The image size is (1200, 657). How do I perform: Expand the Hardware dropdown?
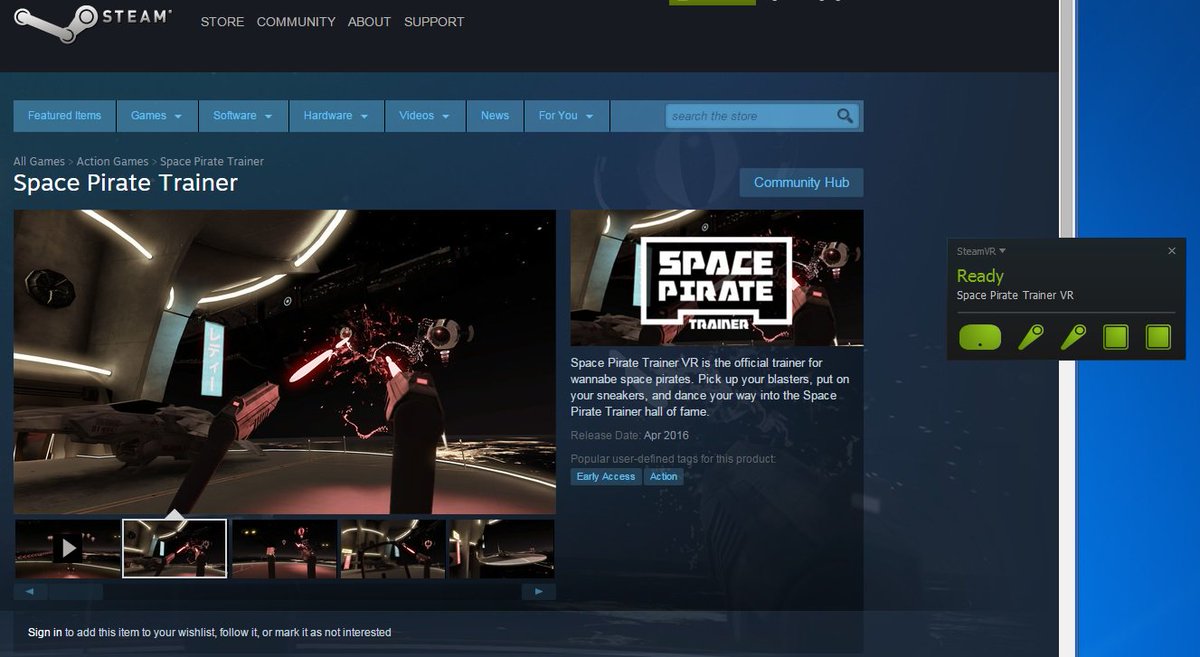pos(337,116)
